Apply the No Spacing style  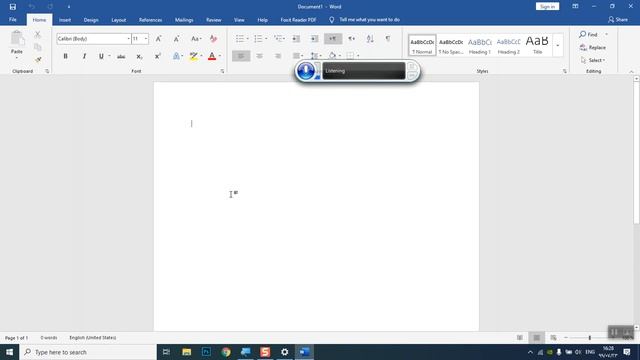pos(451,45)
